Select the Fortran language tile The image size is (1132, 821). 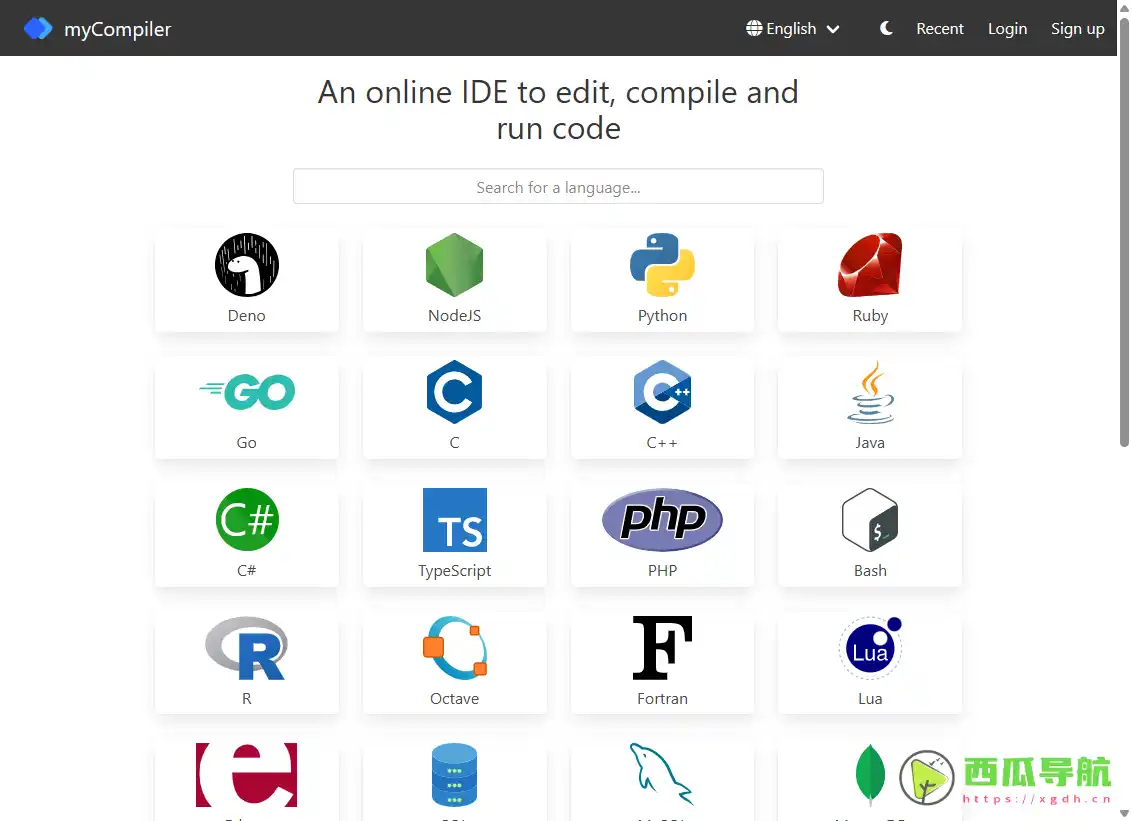(x=662, y=661)
